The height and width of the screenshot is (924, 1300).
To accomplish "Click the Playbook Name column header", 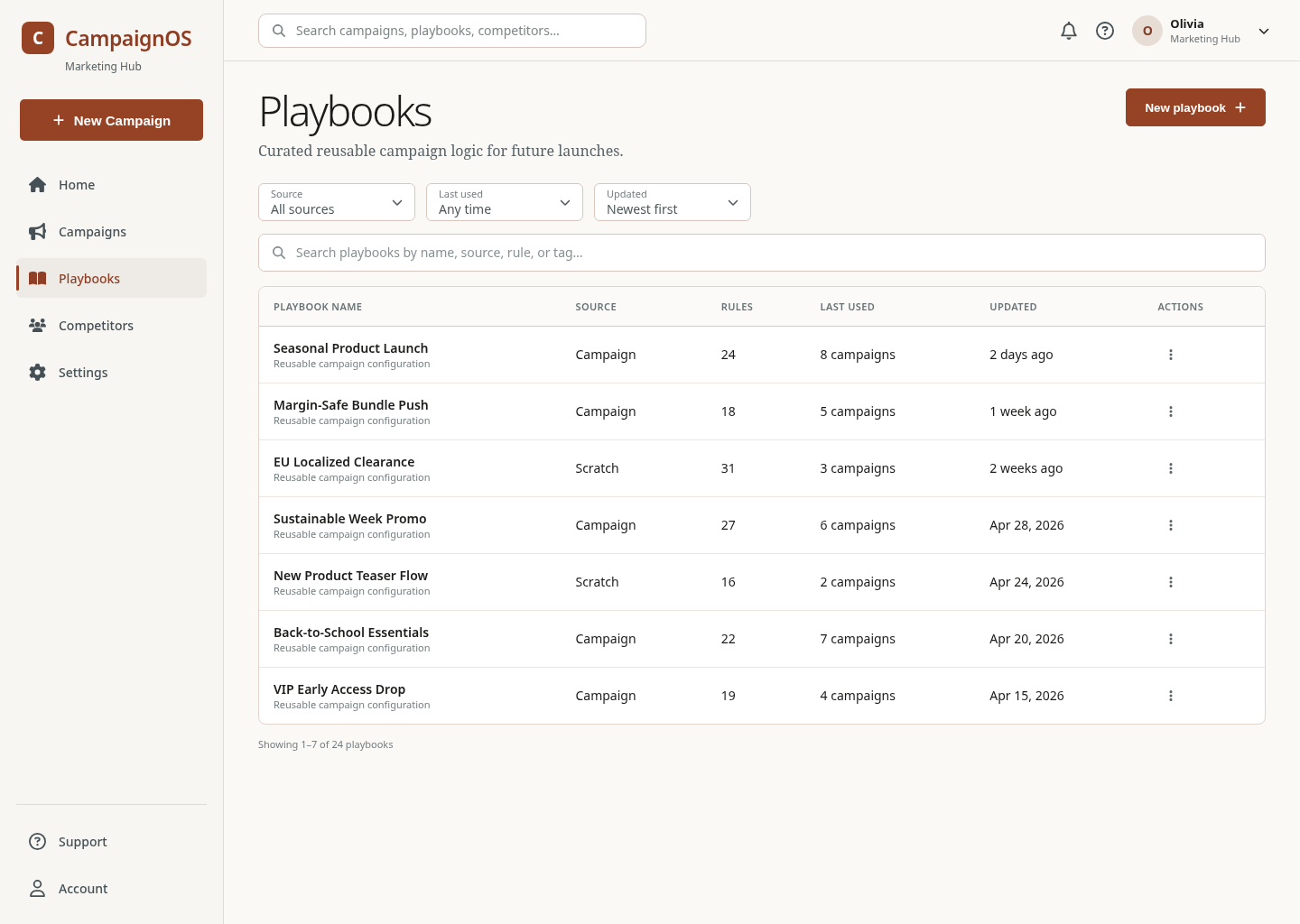I will 318,307.
